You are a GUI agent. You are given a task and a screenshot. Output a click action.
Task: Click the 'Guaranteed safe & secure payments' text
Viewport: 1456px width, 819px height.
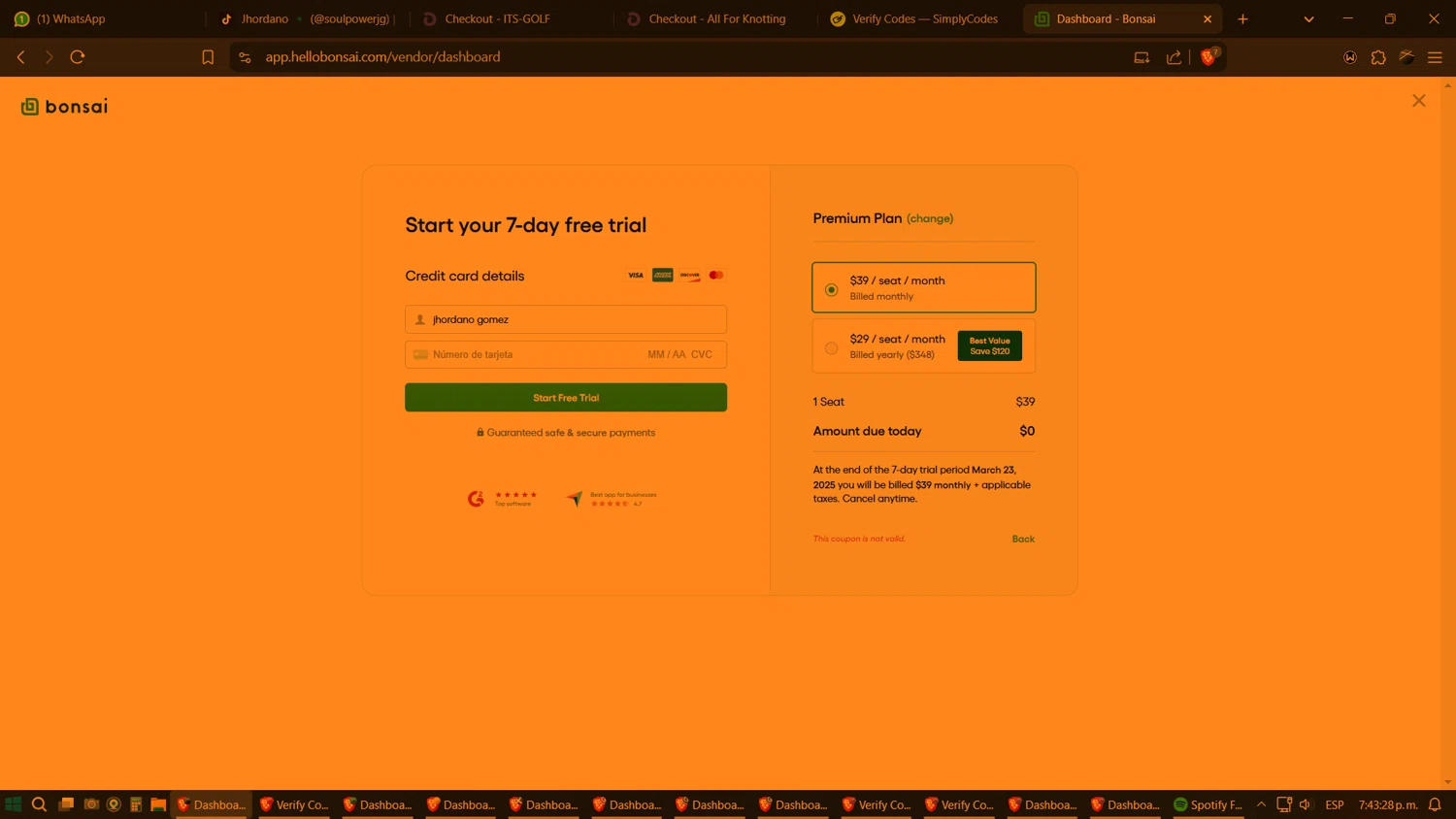point(571,433)
